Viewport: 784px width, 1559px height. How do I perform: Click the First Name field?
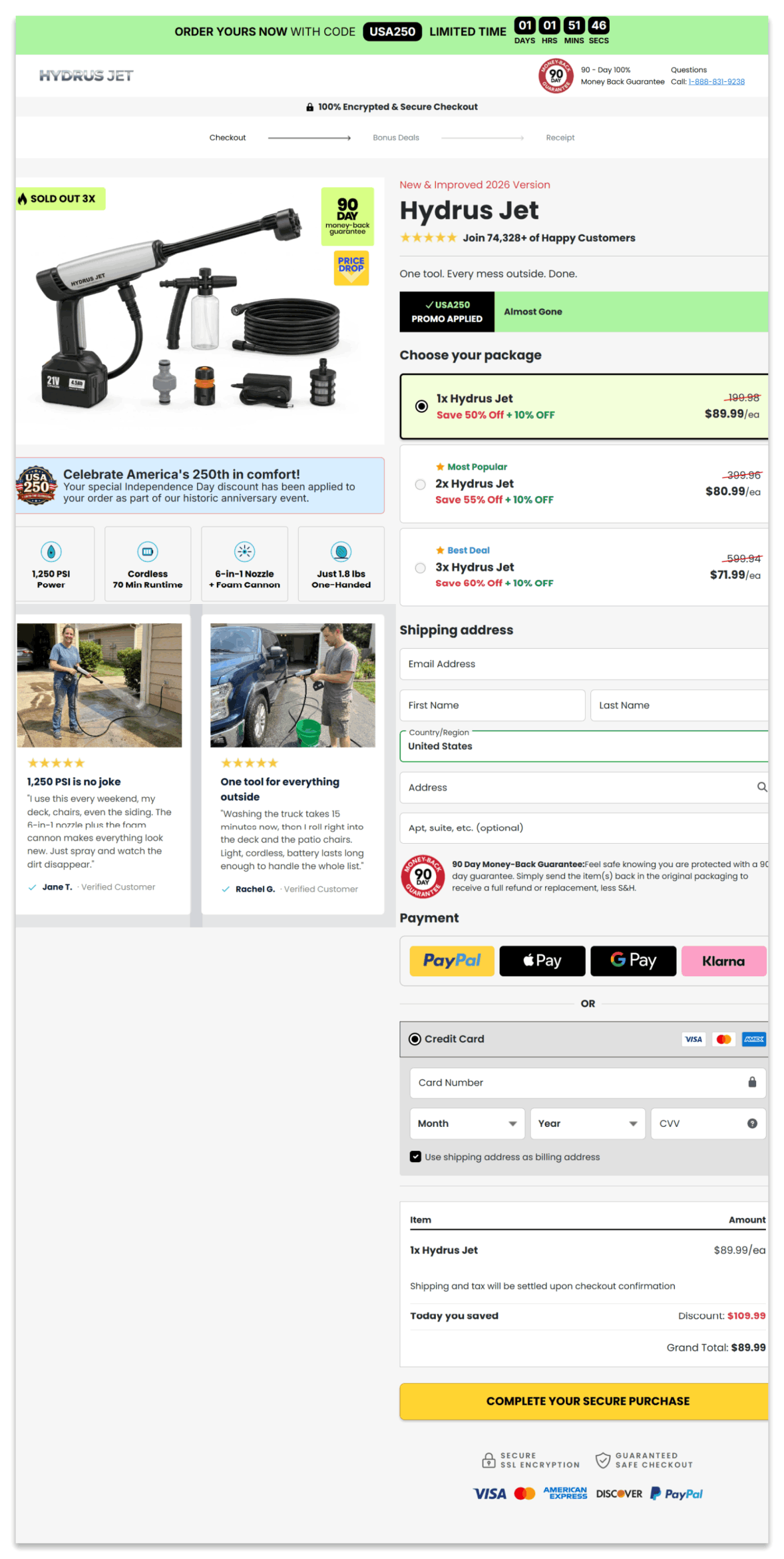pyautogui.click(x=492, y=705)
